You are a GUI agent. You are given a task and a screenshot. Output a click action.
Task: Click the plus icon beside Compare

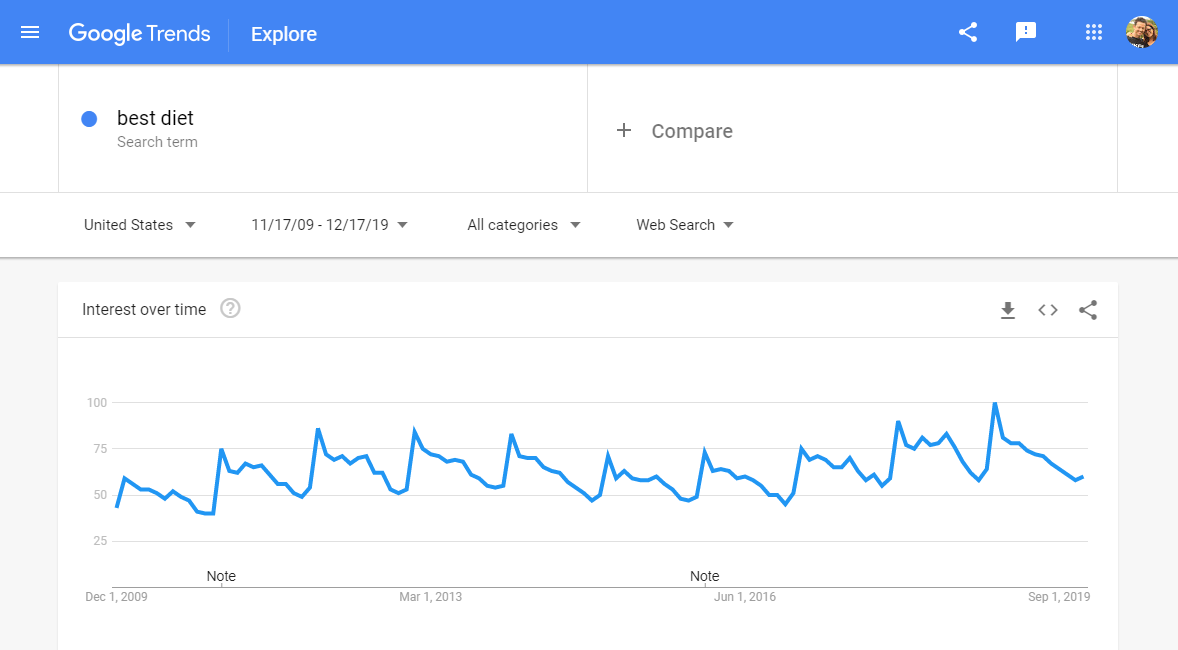pyautogui.click(x=624, y=131)
